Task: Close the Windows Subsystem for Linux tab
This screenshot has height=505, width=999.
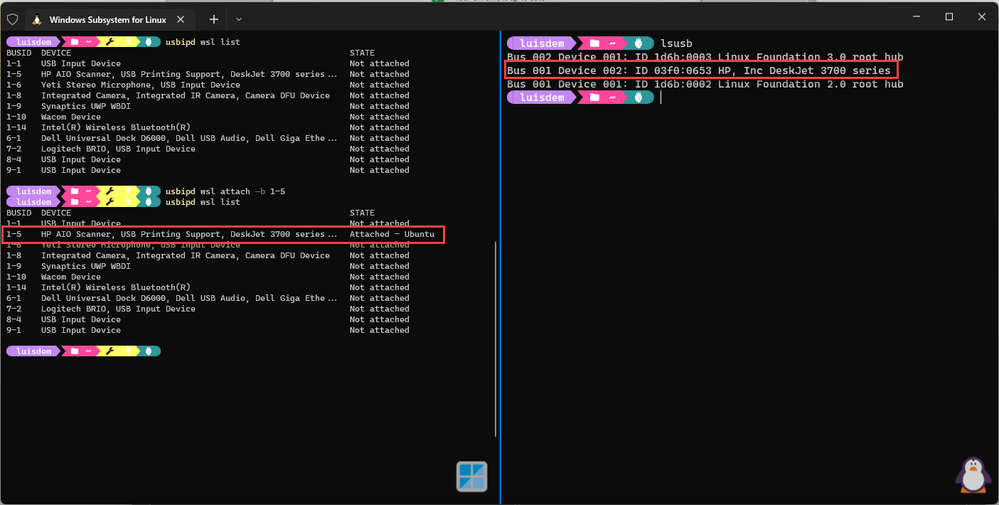Action: pos(180,20)
